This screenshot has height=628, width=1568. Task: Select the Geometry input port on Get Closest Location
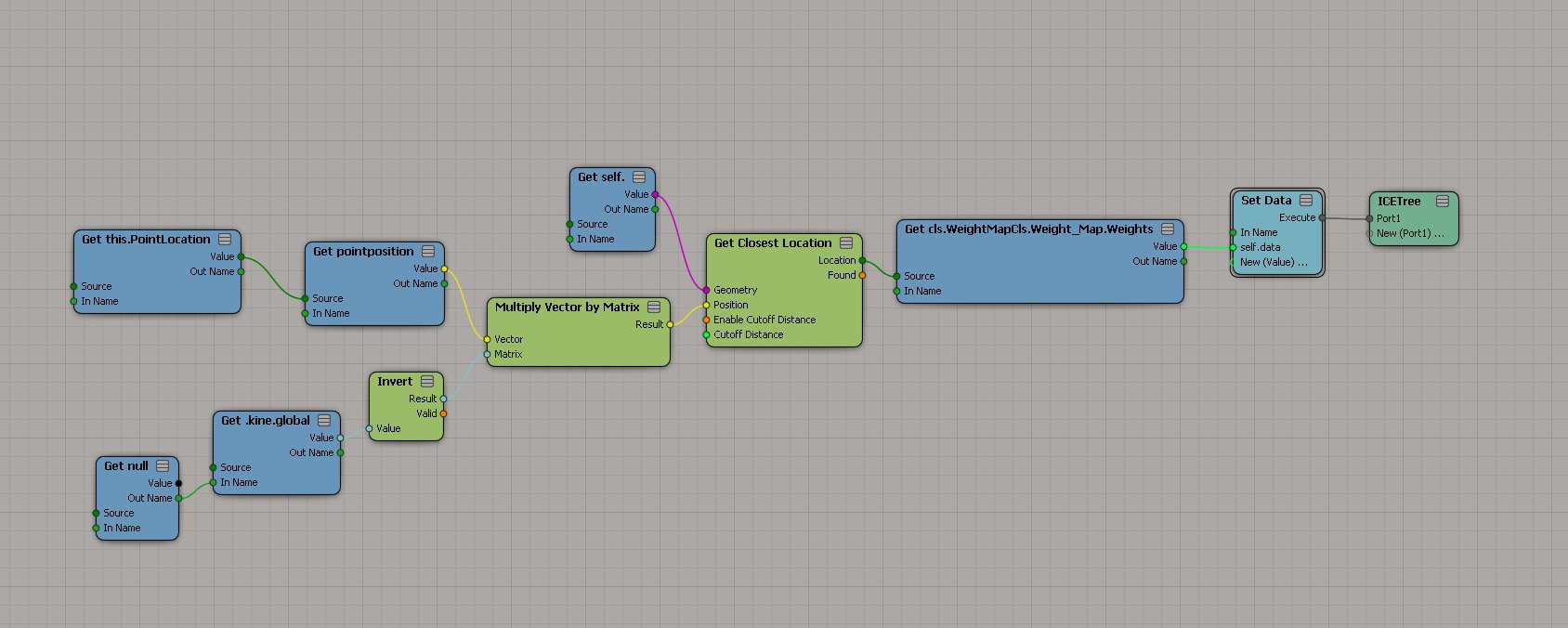(x=706, y=290)
